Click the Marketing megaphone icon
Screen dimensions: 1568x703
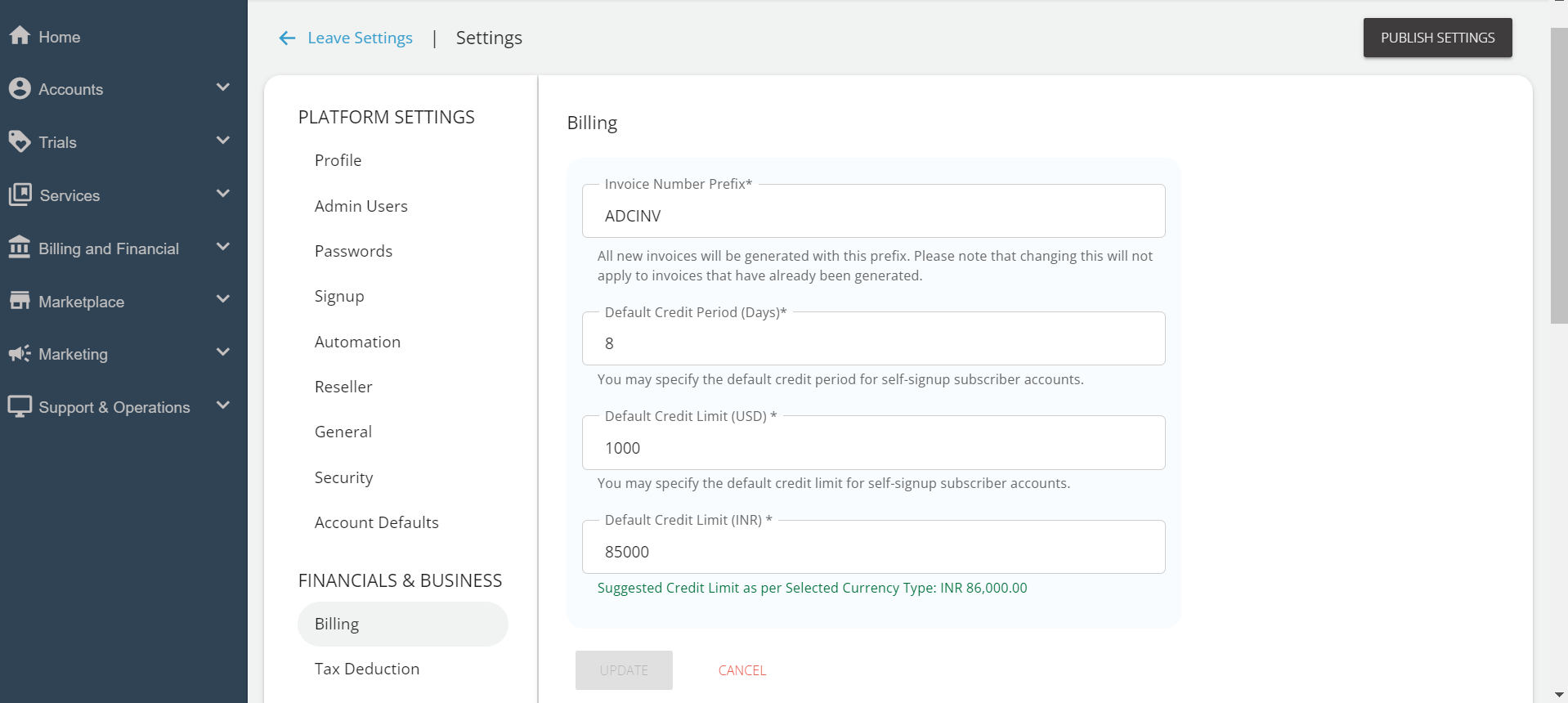pos(20,353)
